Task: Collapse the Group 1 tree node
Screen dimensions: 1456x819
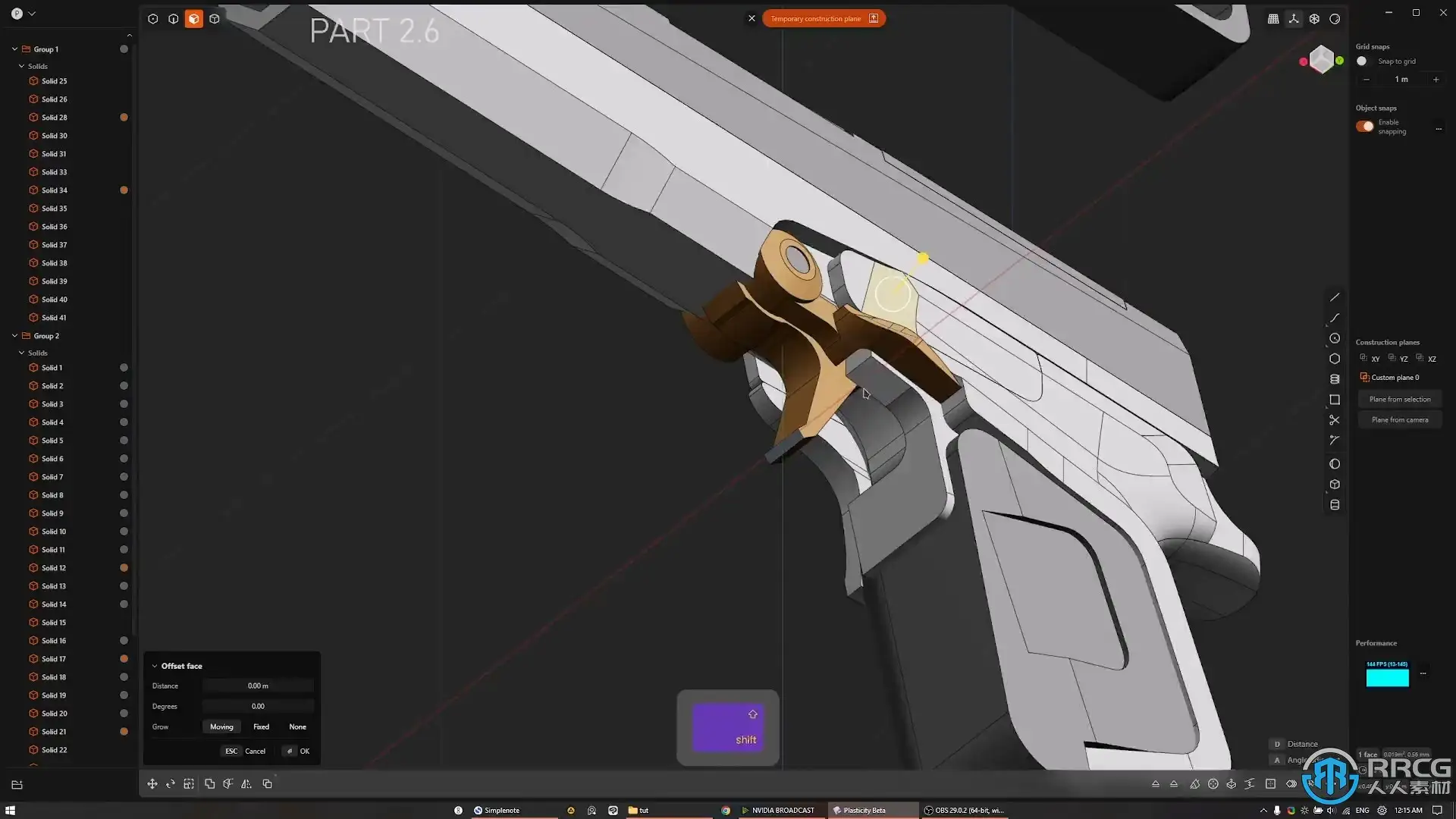Action: click(14, 49)
